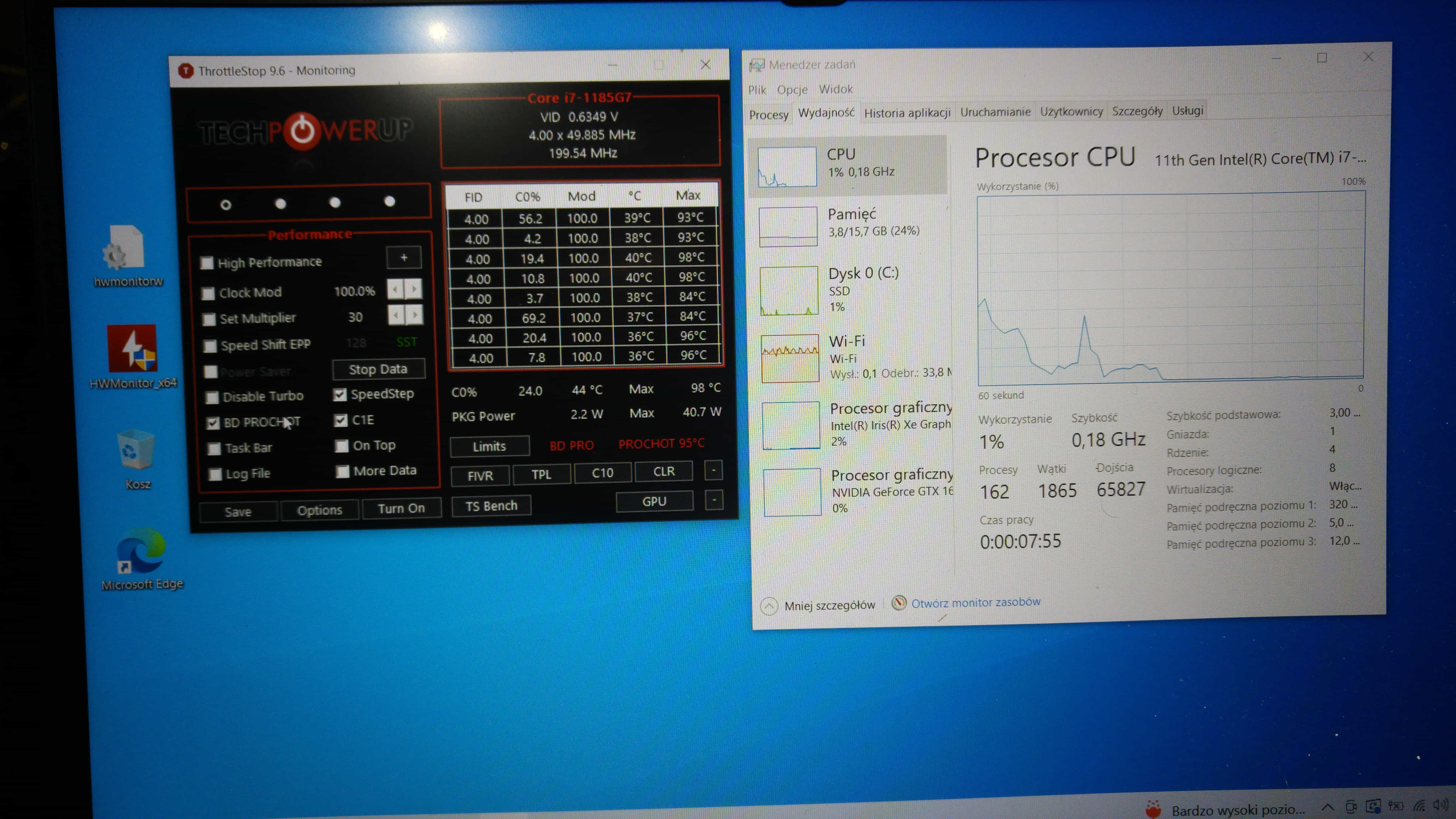The width and height of the screenshot is (1456, 819).
Task: Click the Menedżer zadań title bar icon
Action: (x=756, y=66)
